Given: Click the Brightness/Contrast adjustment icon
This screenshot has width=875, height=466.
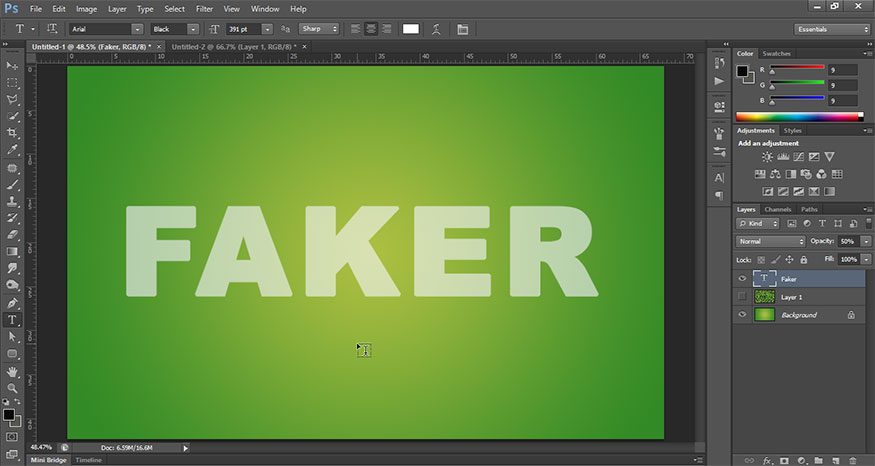Looking at the screenshot, I should tap(767, 157).
